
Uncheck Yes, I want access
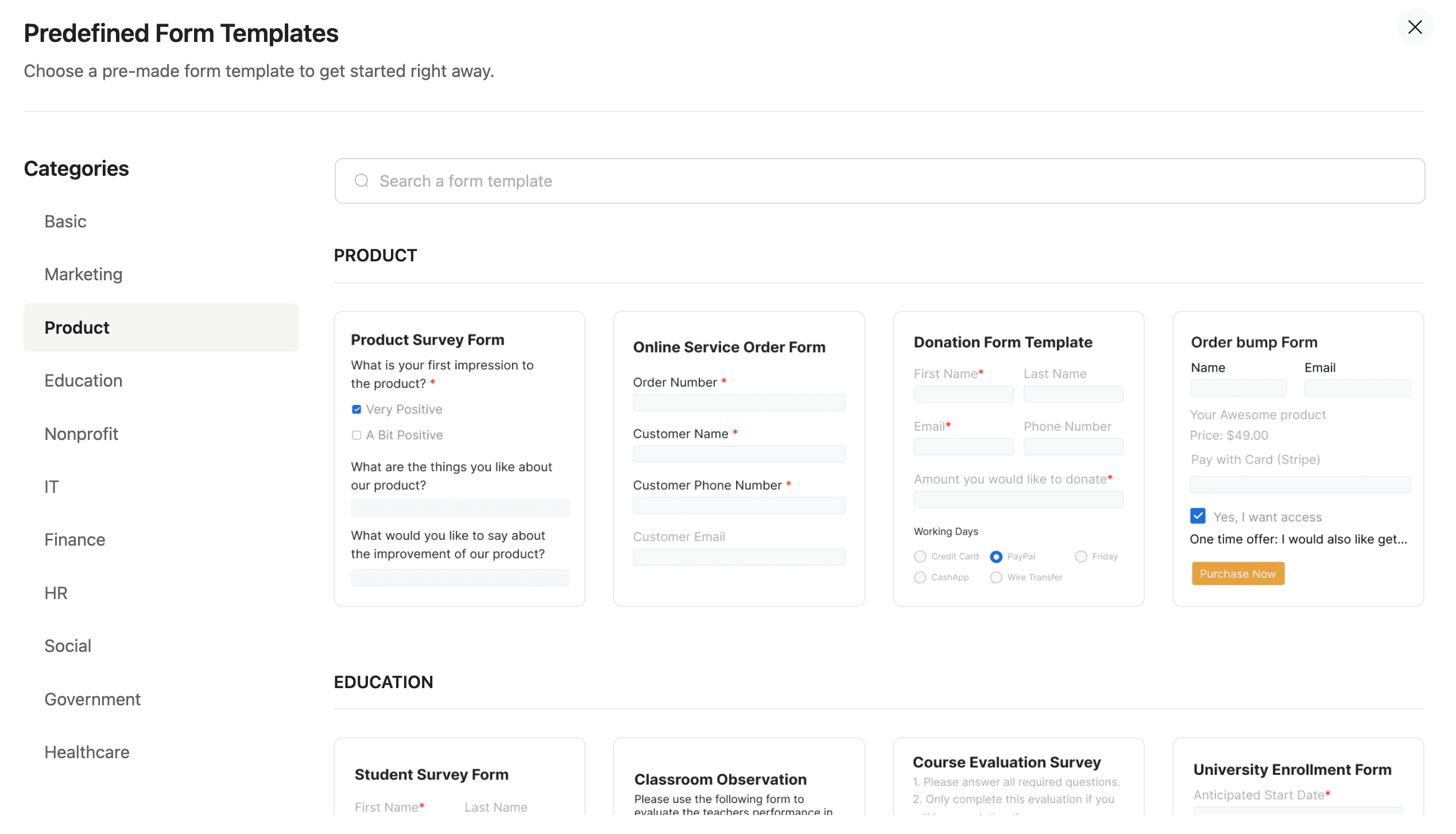click(1198, 516)
